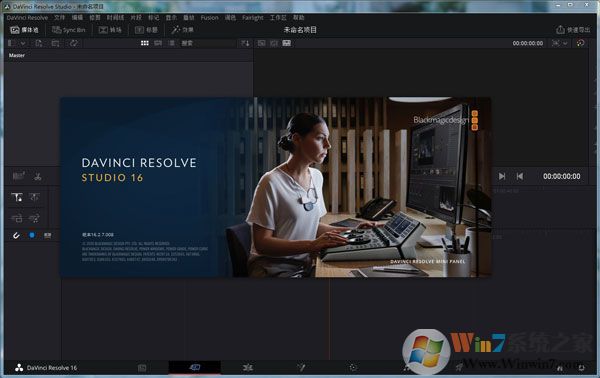Toggle timeline snapping magnet
600x378 pixels.
pos(16,235)
